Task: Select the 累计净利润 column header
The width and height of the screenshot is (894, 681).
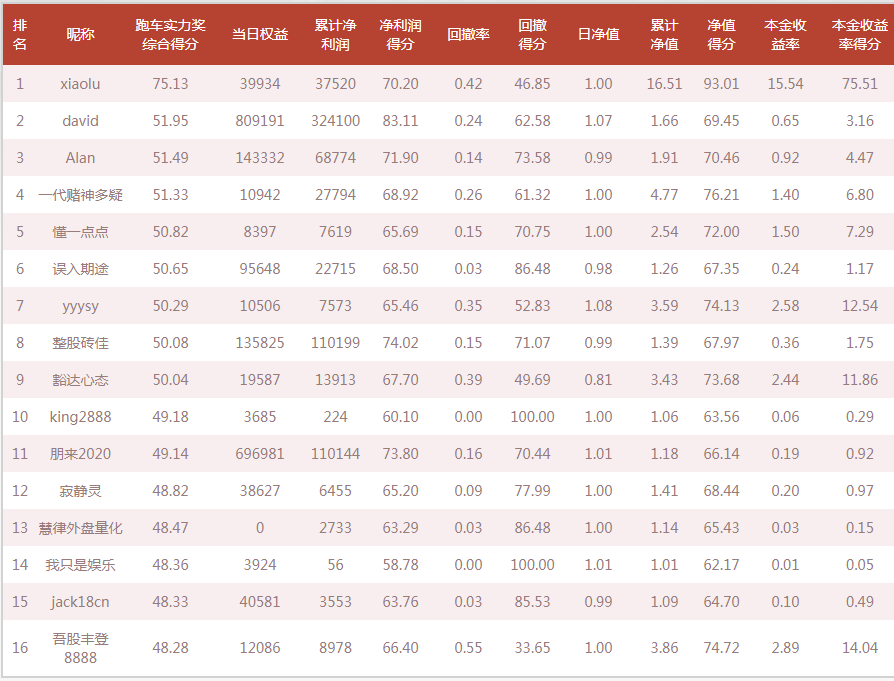Action: click(x=335, y=35)
